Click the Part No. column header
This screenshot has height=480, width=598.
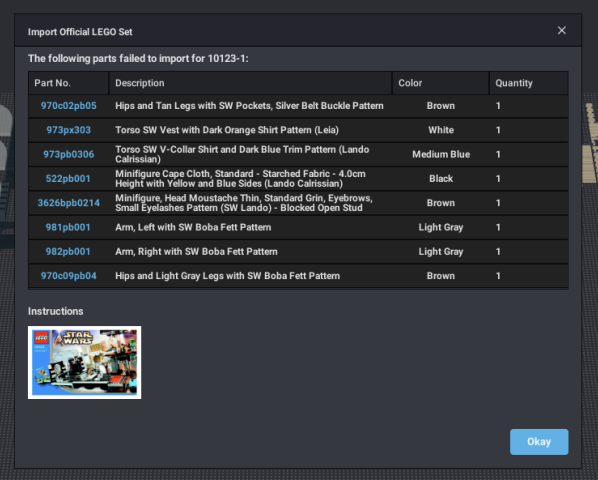coord(69,83)
